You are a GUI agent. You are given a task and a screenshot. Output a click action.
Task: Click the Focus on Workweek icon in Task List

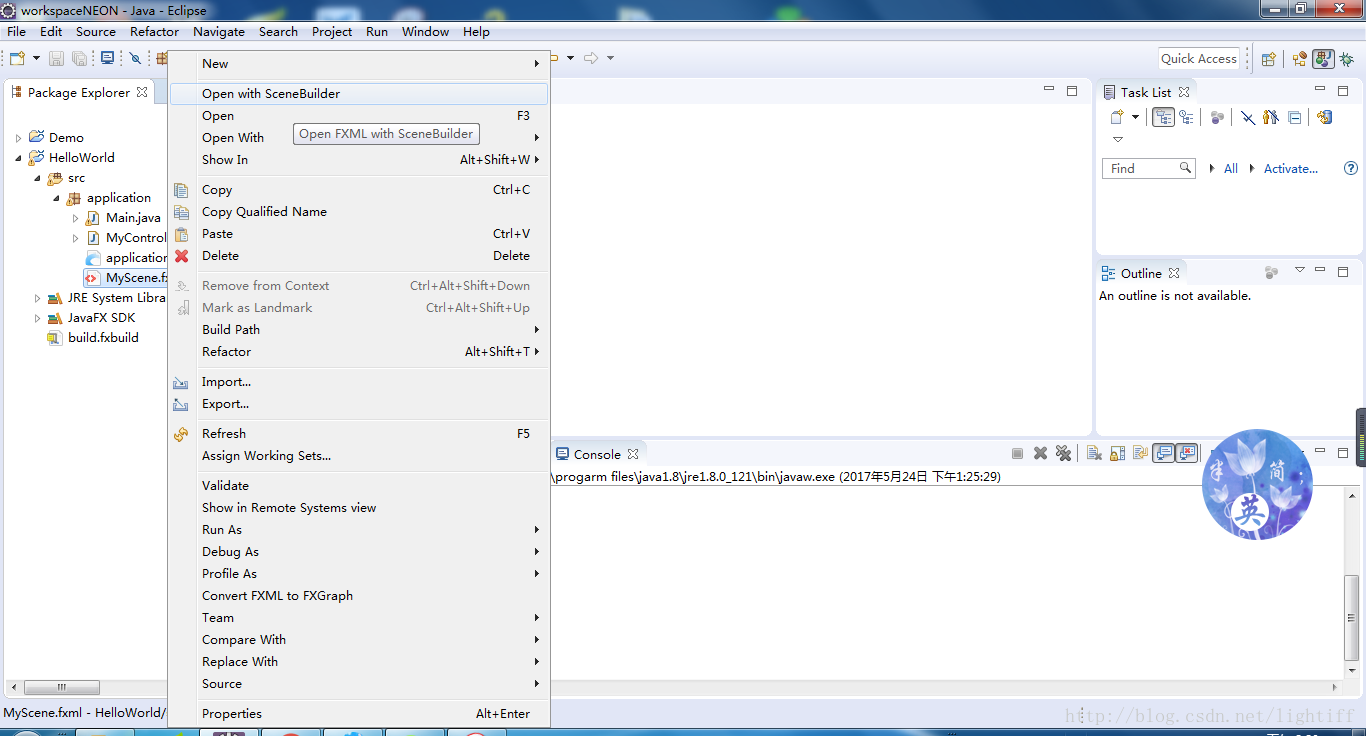[1217, 117]
